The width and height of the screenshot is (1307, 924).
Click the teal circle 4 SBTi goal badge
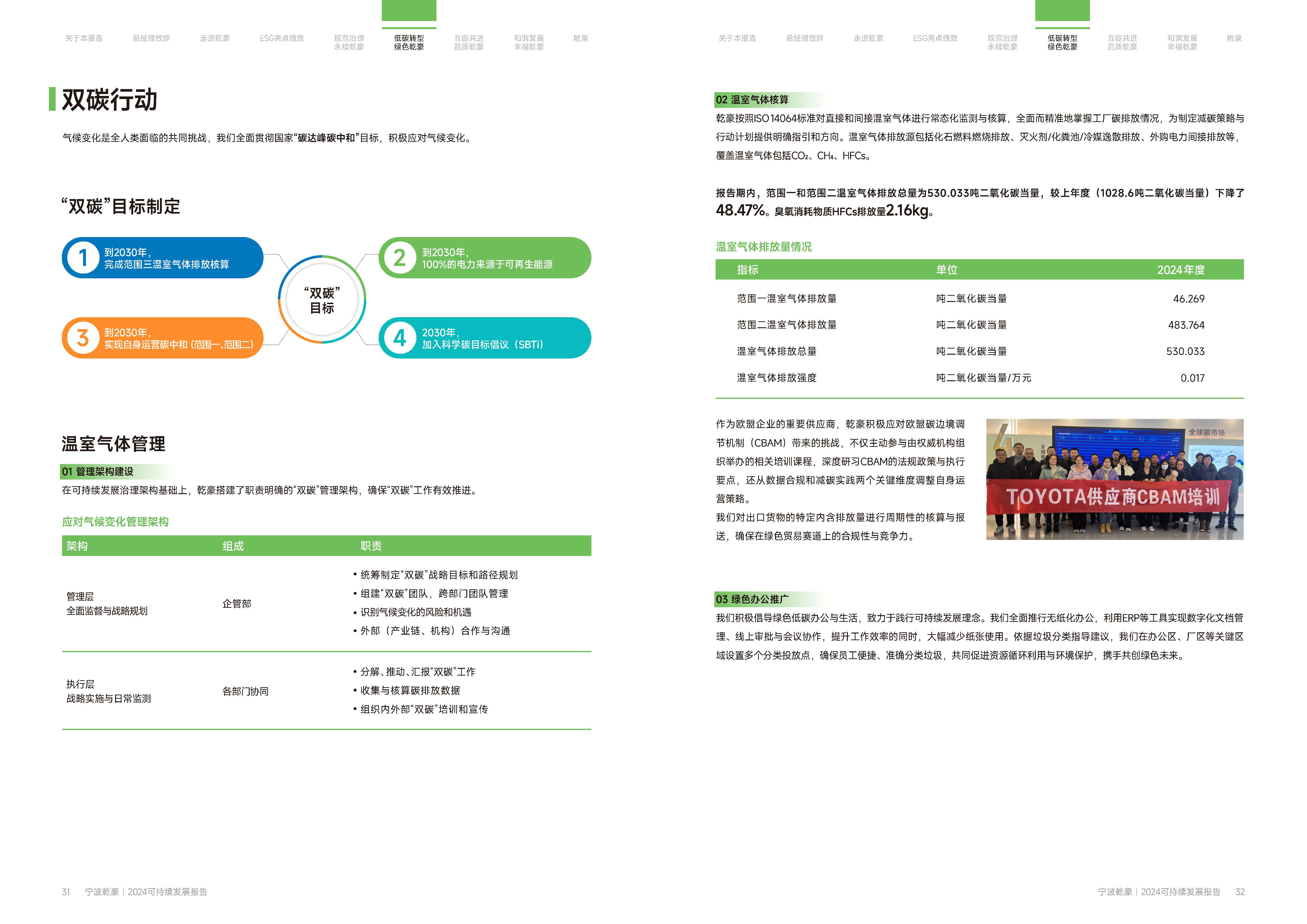click(x=400, y=338)
